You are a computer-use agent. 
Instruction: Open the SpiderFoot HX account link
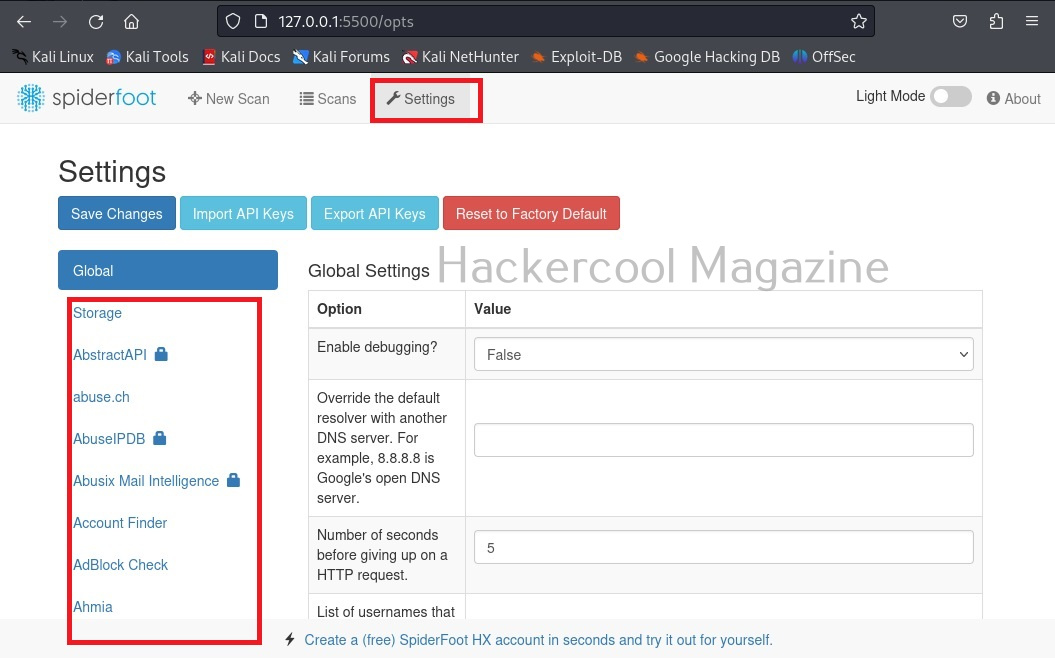[538, 640]
